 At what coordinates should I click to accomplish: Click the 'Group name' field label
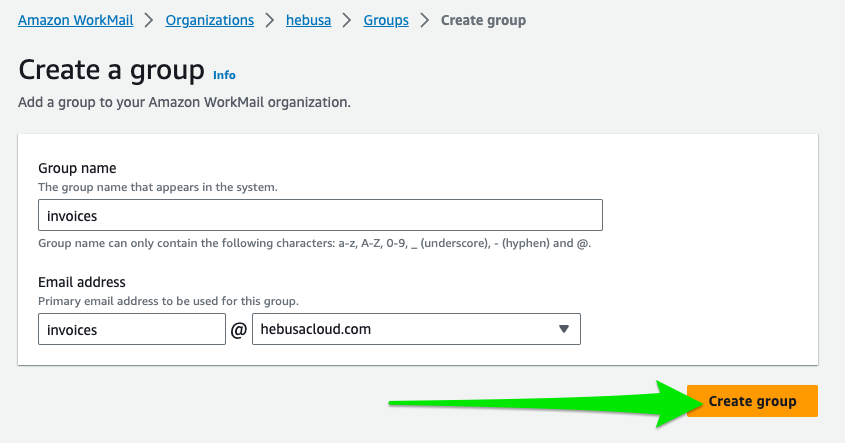click(x=77, y=168)
